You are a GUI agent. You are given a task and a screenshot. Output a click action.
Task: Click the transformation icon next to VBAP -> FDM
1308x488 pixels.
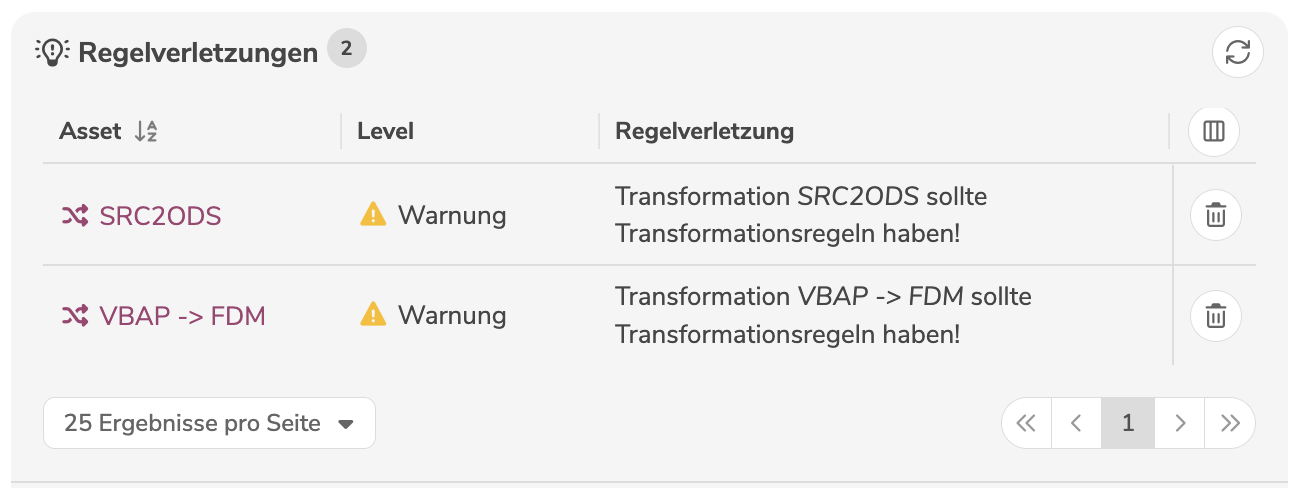pos(75,316)
